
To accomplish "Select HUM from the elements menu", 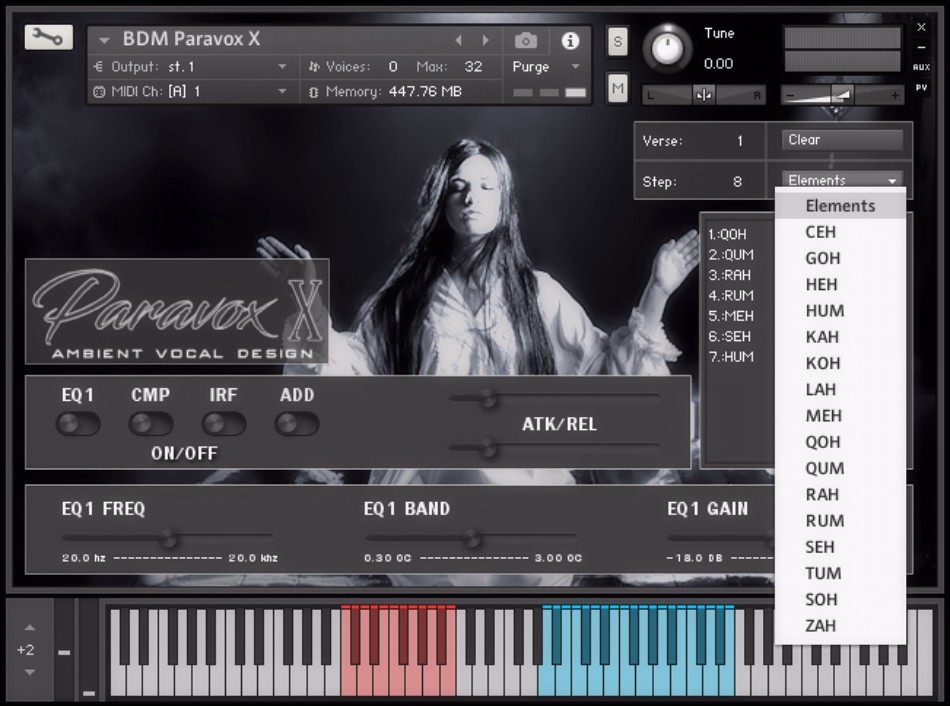I will pyautogui.click(x=840, y=311).
